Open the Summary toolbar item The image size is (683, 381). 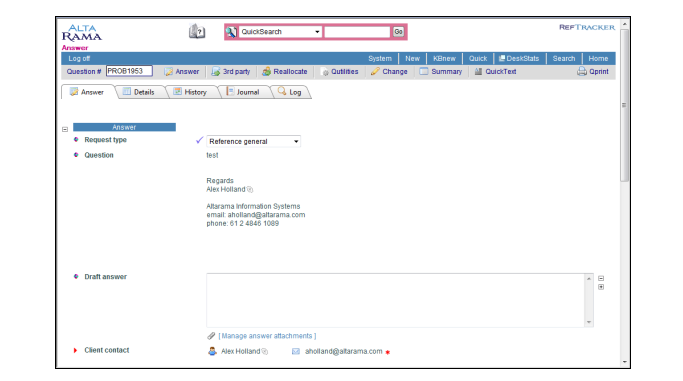(441, 71)
